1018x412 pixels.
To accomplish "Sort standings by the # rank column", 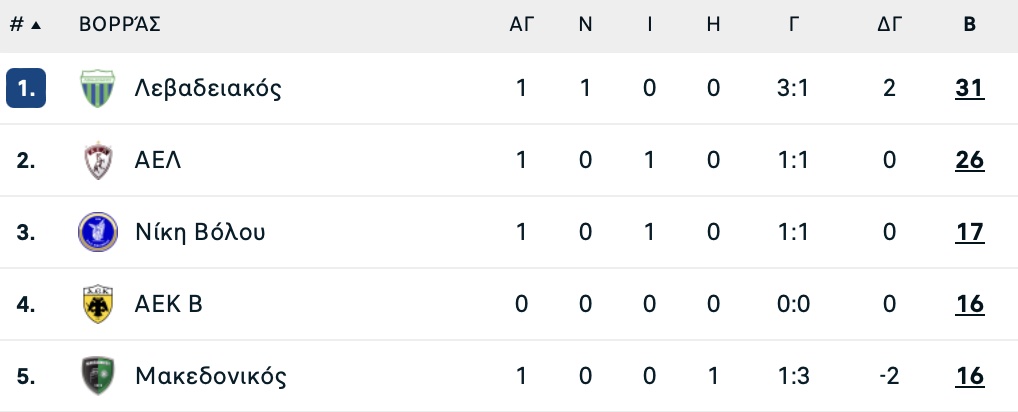I will point(25,25).
